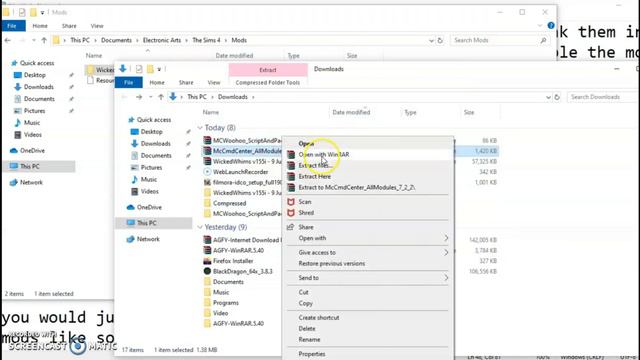The image size is (640, 360).
Task: Select filmora-idco_setup_full file icon
Action: [207, 182]
